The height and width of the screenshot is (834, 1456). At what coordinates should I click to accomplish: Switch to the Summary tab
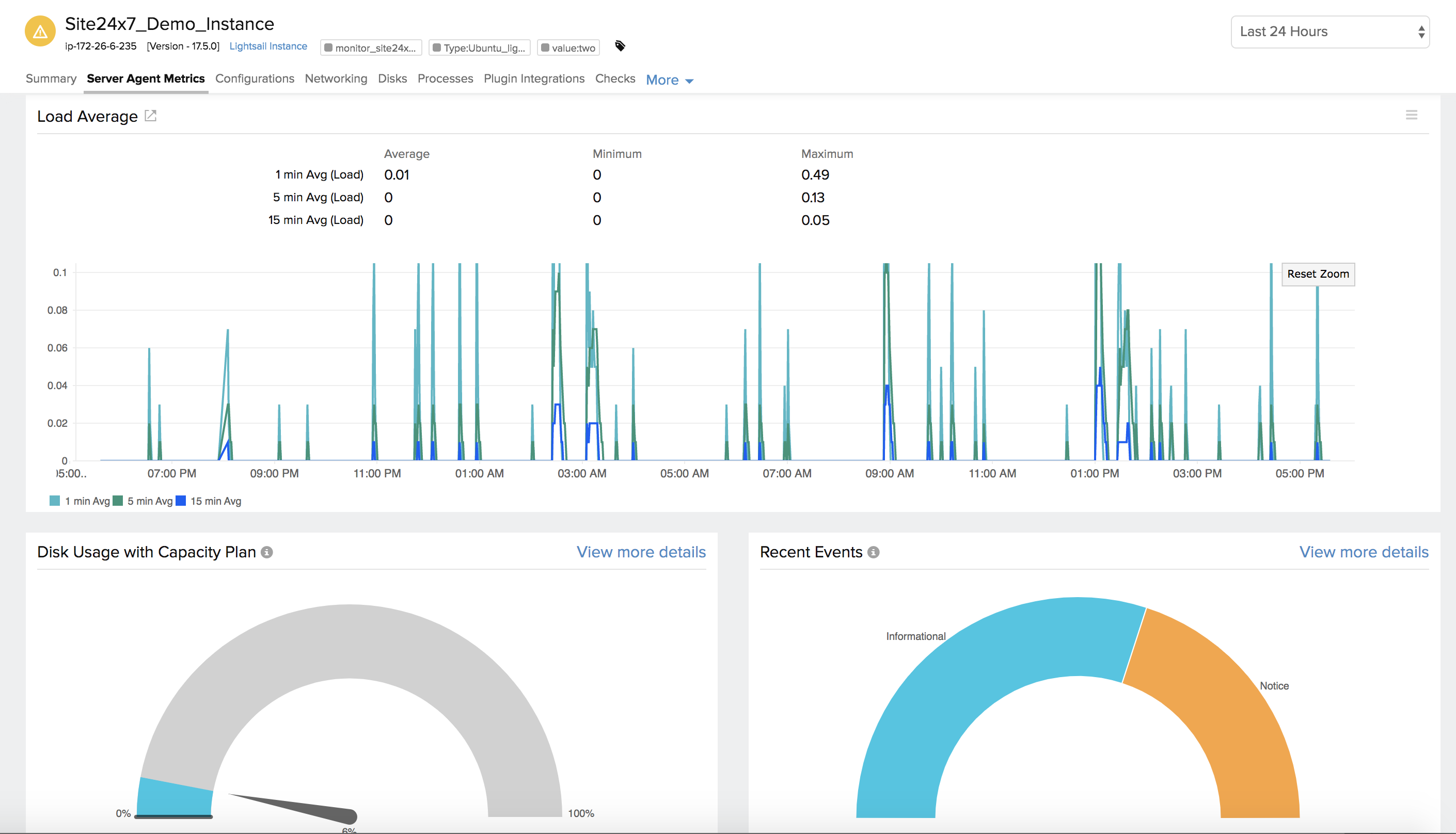point(51,78)
